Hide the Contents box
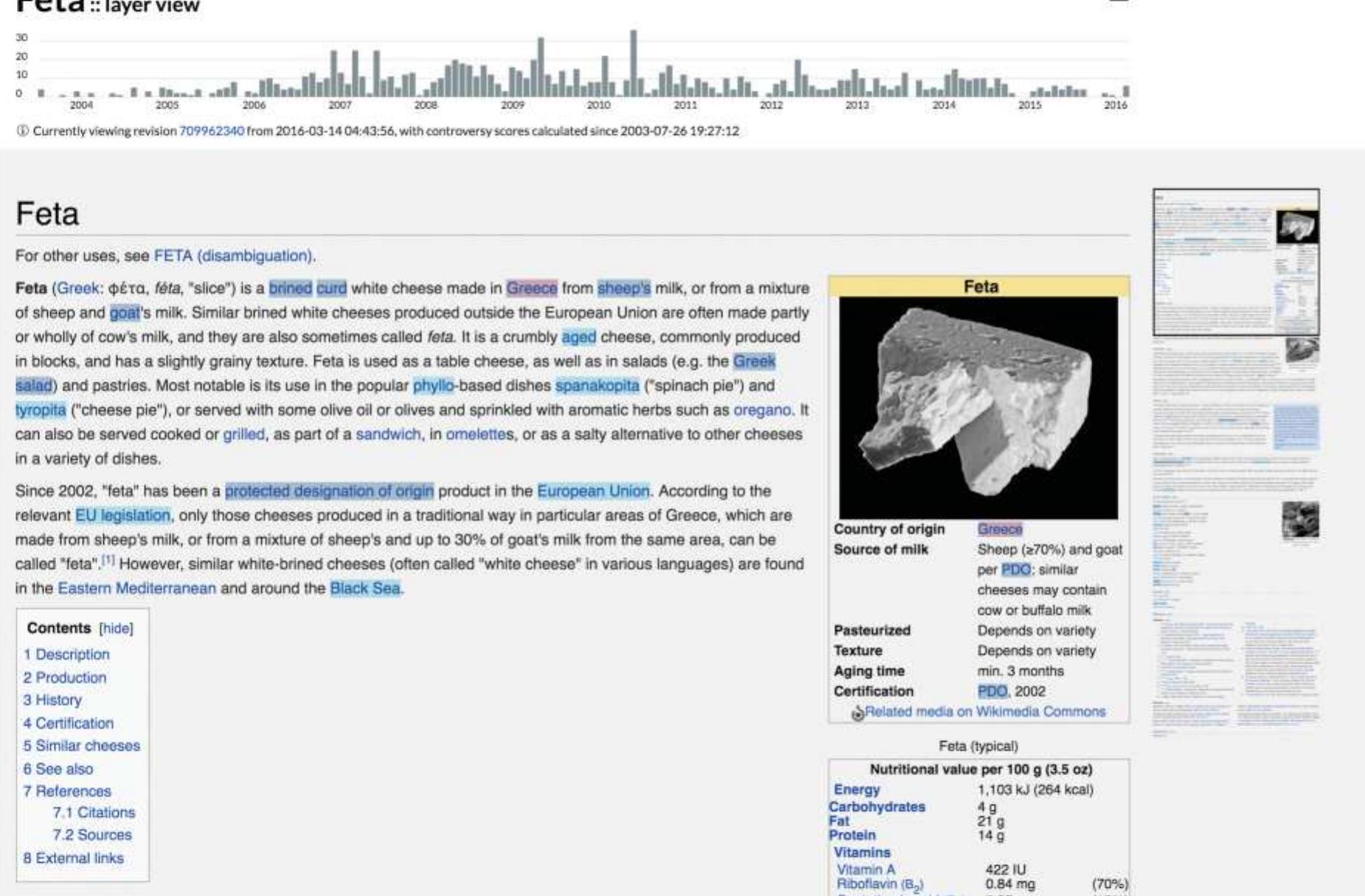1365x896 pixels. [117, 628]
